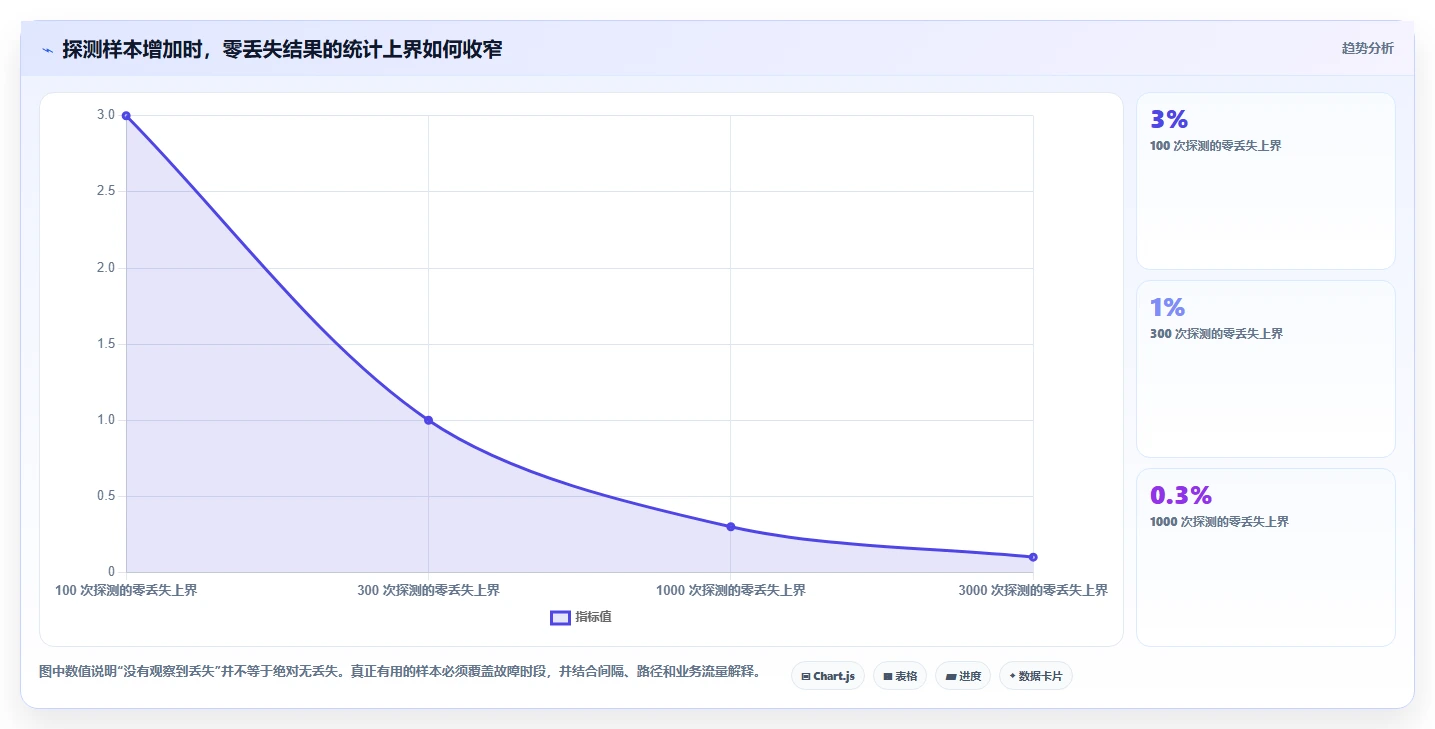Click the data point at 300 次探测
Viewport: 1435px width, 729px height.
click(x=428, y=420)
